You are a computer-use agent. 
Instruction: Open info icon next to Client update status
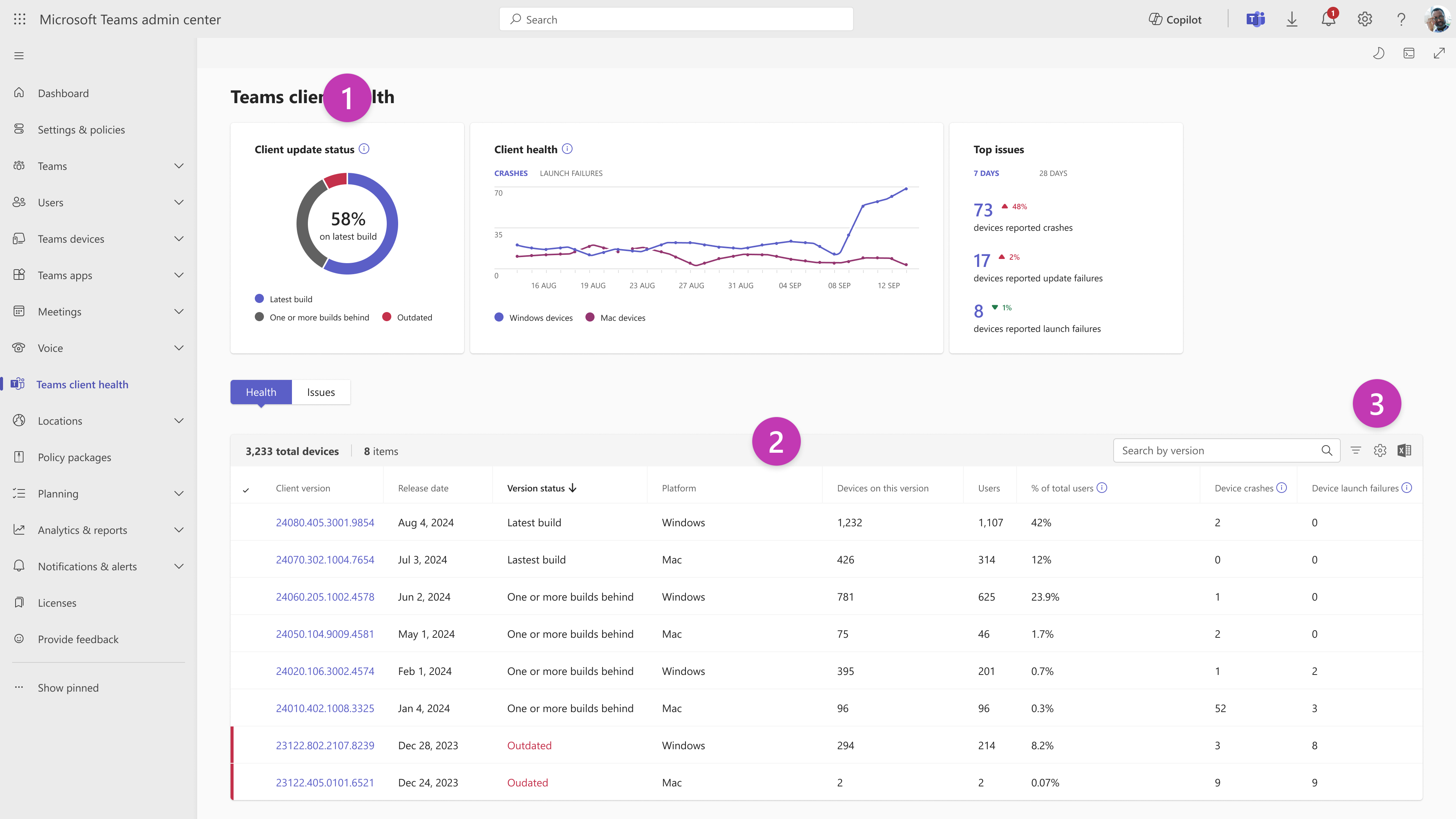pyautogui.click(x=364, y=149)
